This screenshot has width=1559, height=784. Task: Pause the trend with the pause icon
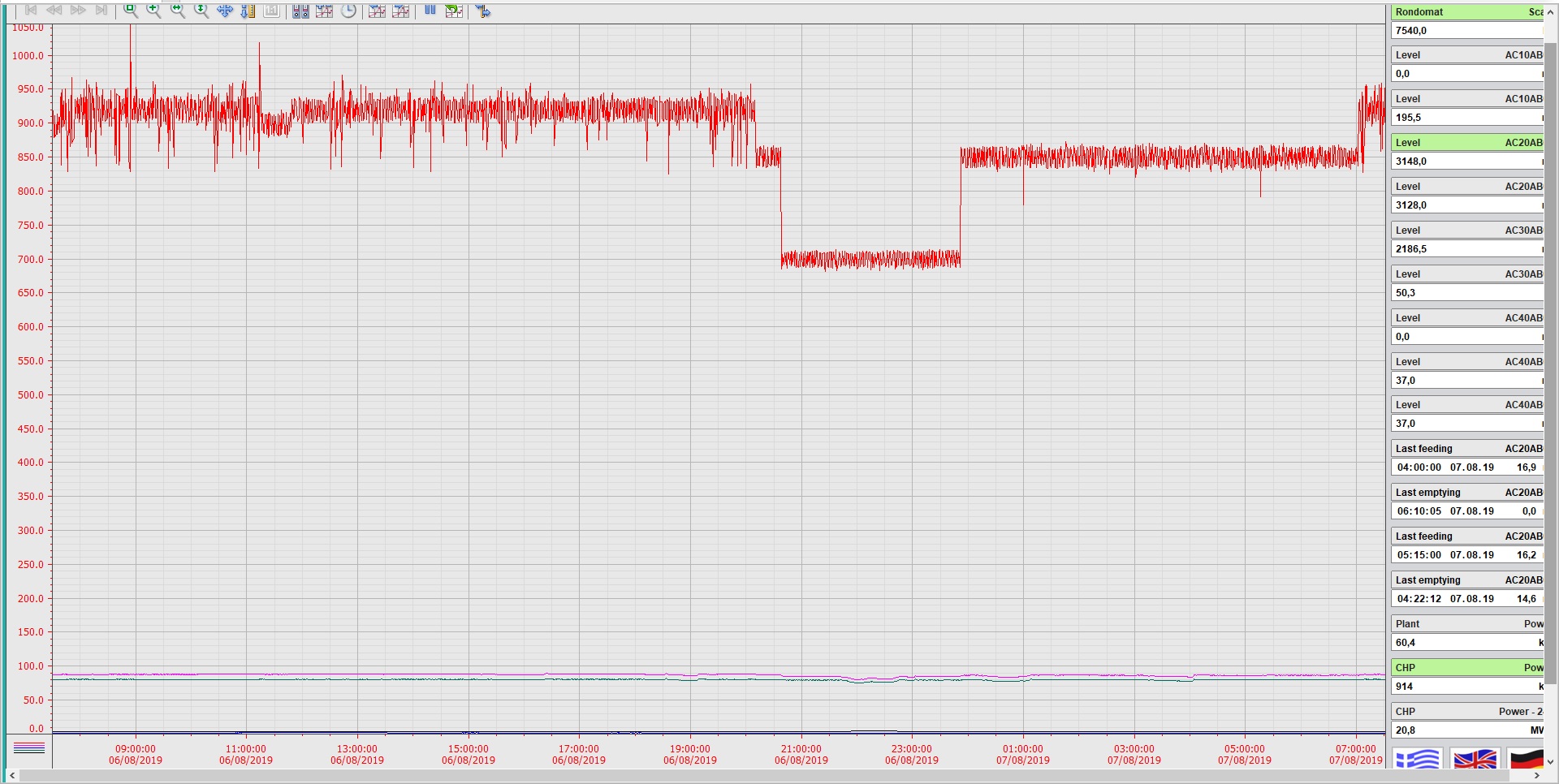click(430, 11)
